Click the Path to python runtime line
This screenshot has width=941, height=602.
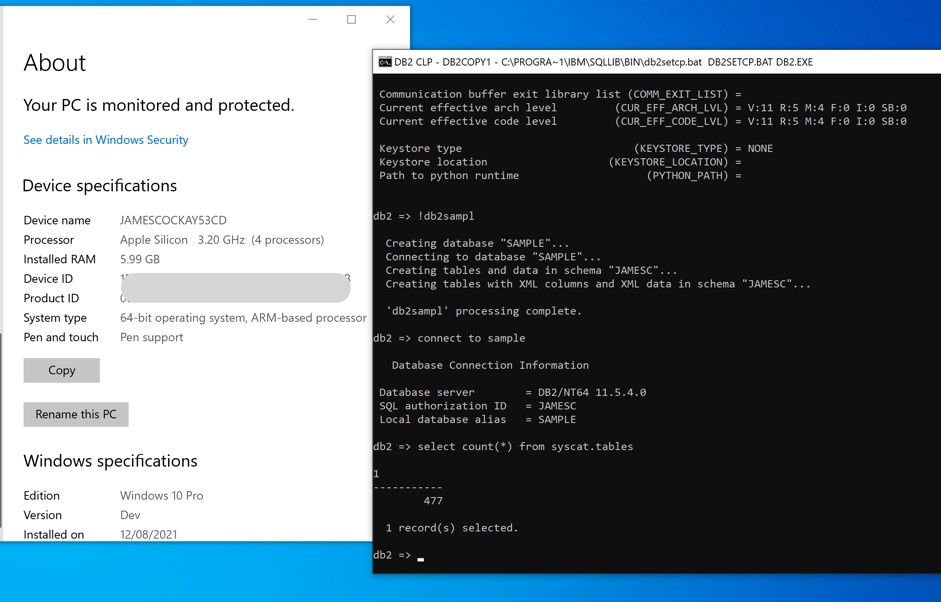(x=561, y=176)
